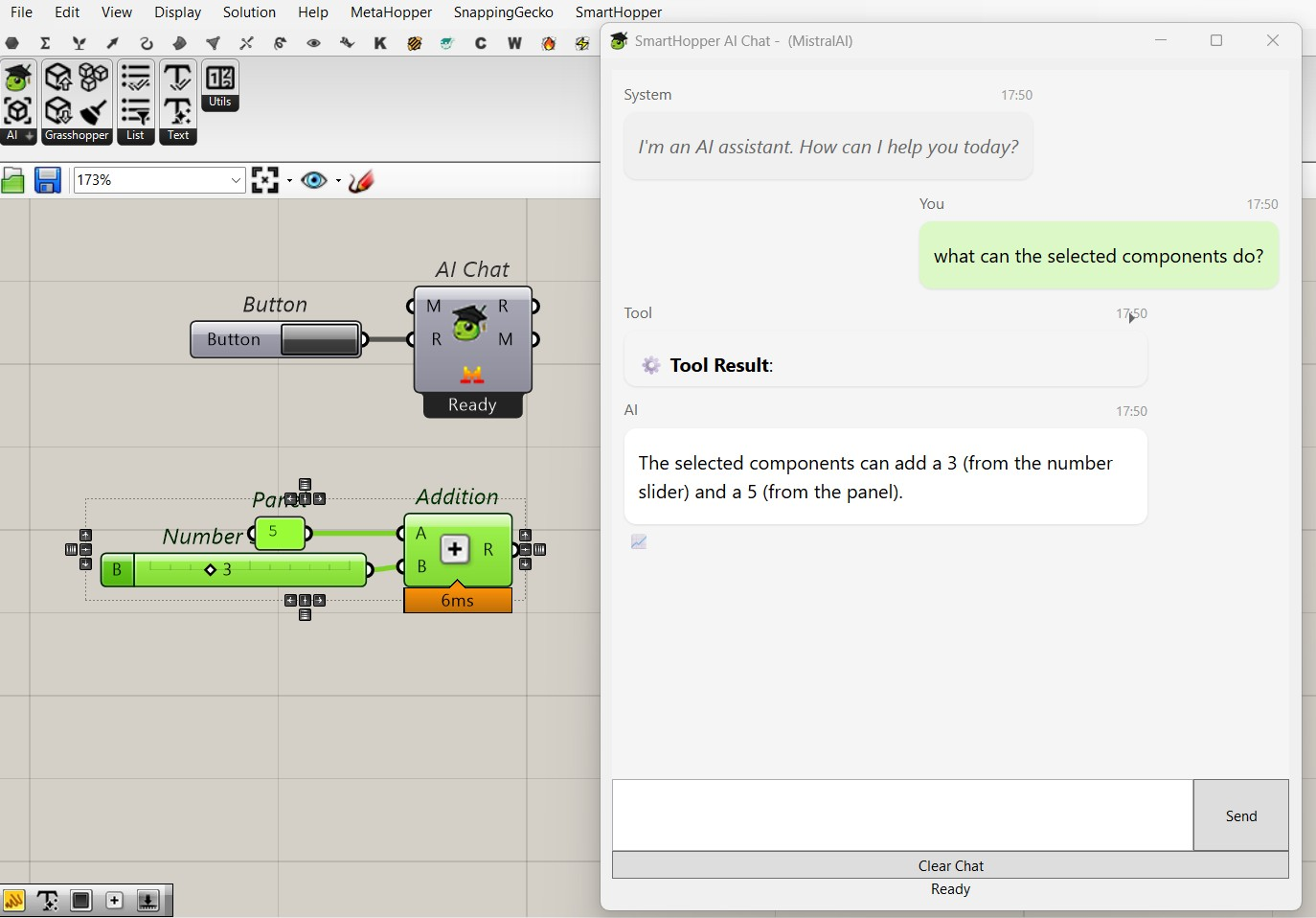Pick the list with checkmarks icon

[x=136, y=78]
